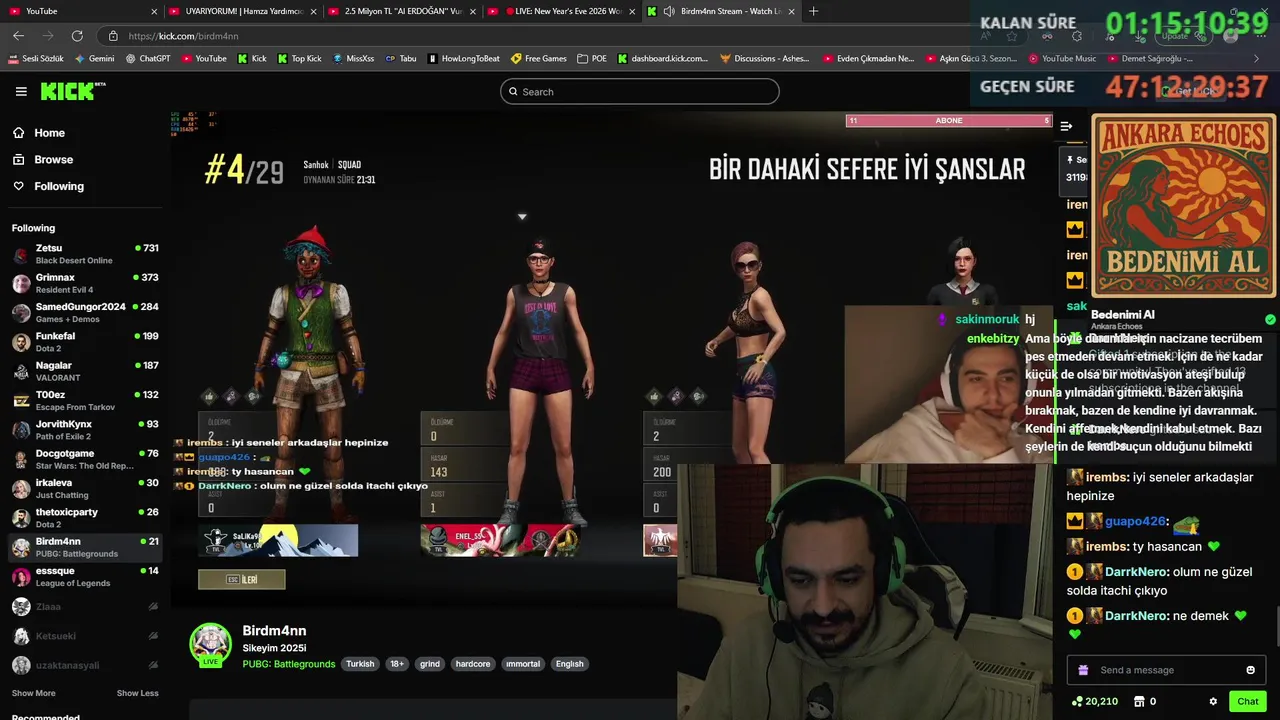Mute the Birdm4nn Stream tab speaker

click(667, 11)
